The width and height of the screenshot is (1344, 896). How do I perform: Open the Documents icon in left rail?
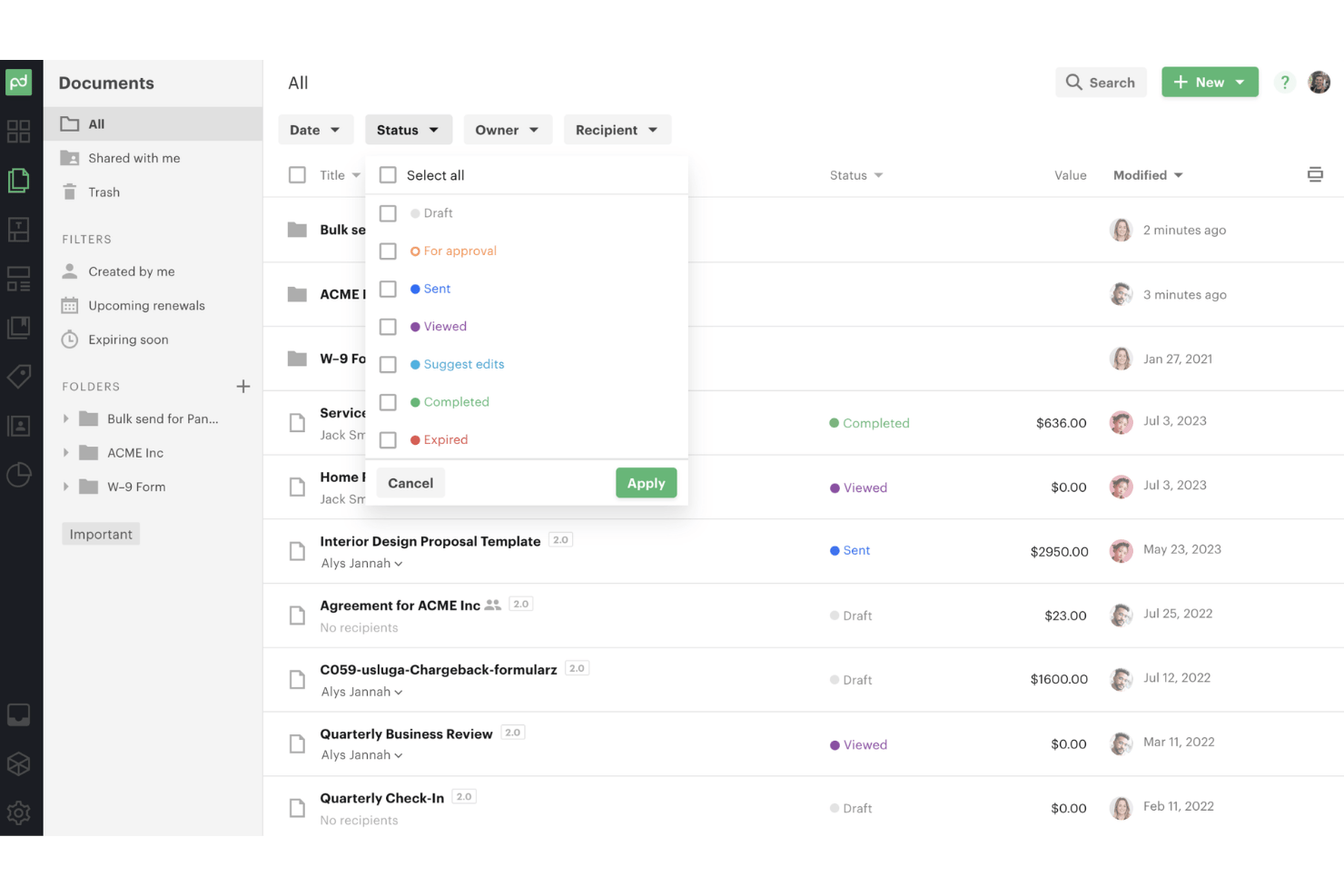[x=19, y=180]
